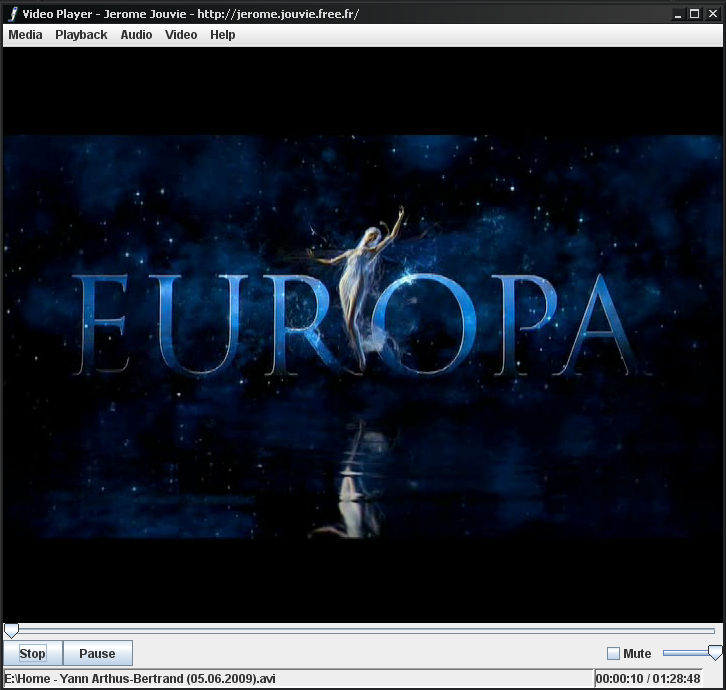Open the Playback menu
Image resolution: width=726 pixels, height=690 pixels.
pos(81,35)
